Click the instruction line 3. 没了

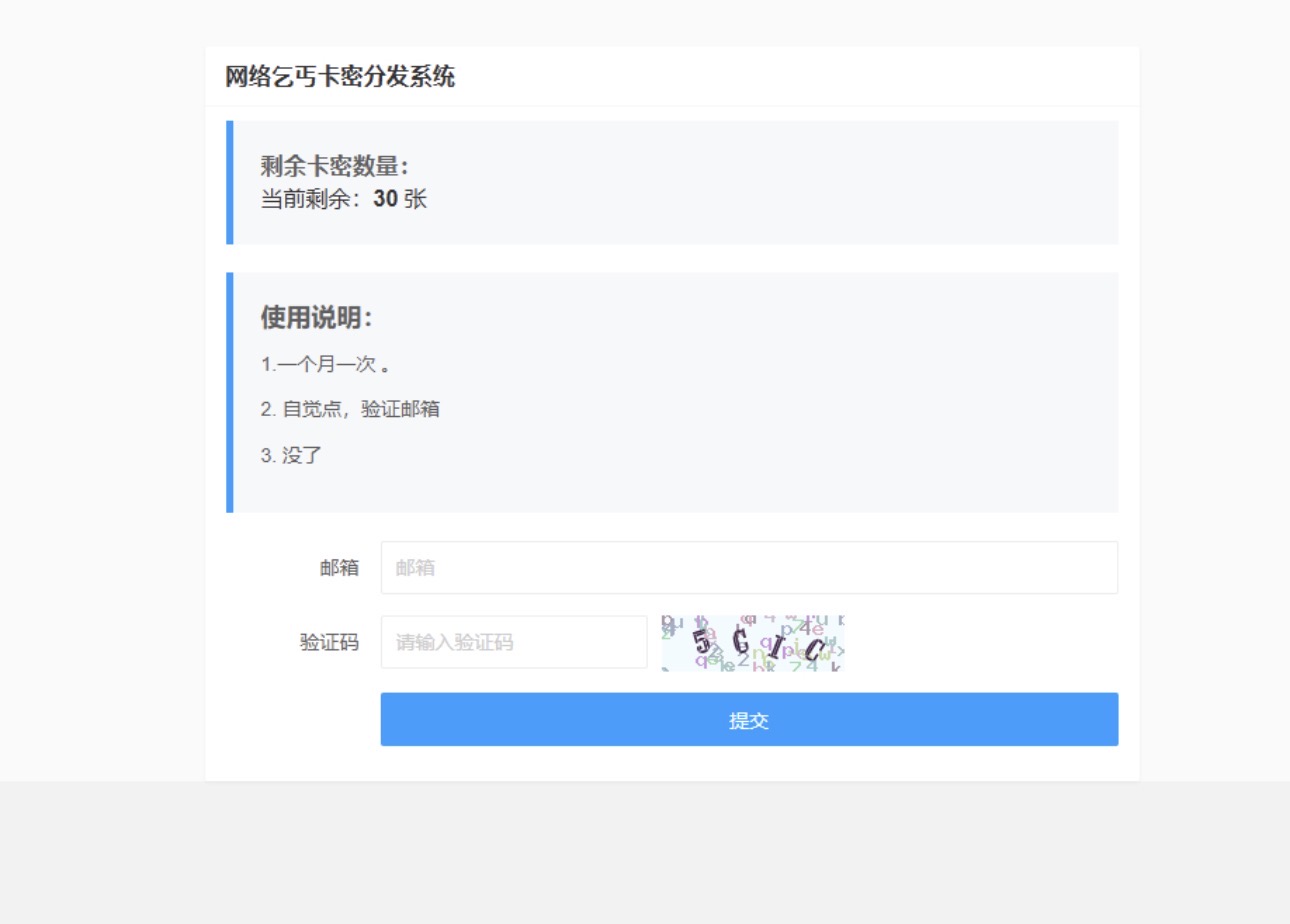tap(291, 455)
